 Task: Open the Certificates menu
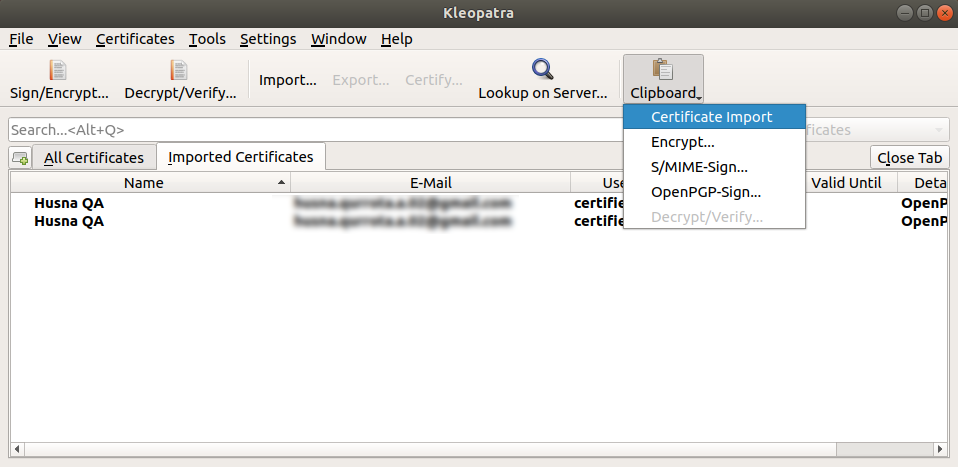[x=135, y=39]
